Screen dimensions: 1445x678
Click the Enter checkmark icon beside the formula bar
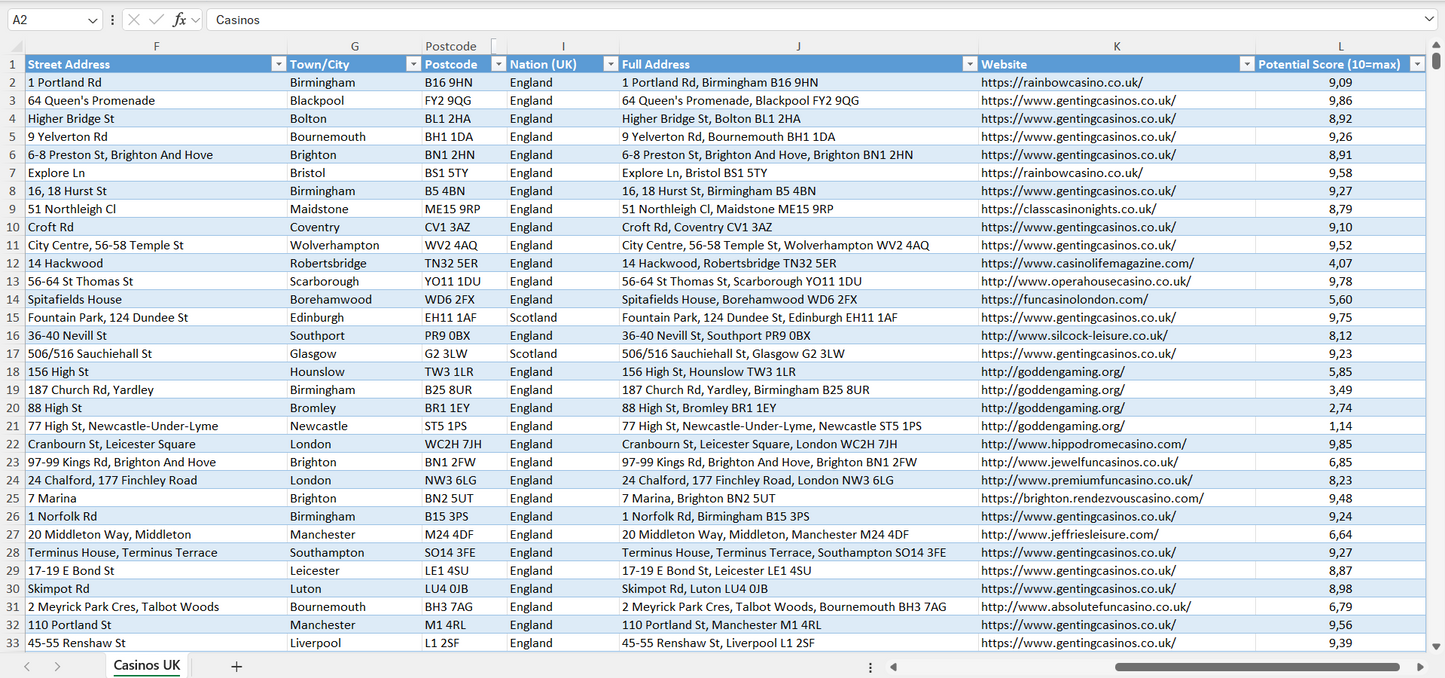click(155, 19)
